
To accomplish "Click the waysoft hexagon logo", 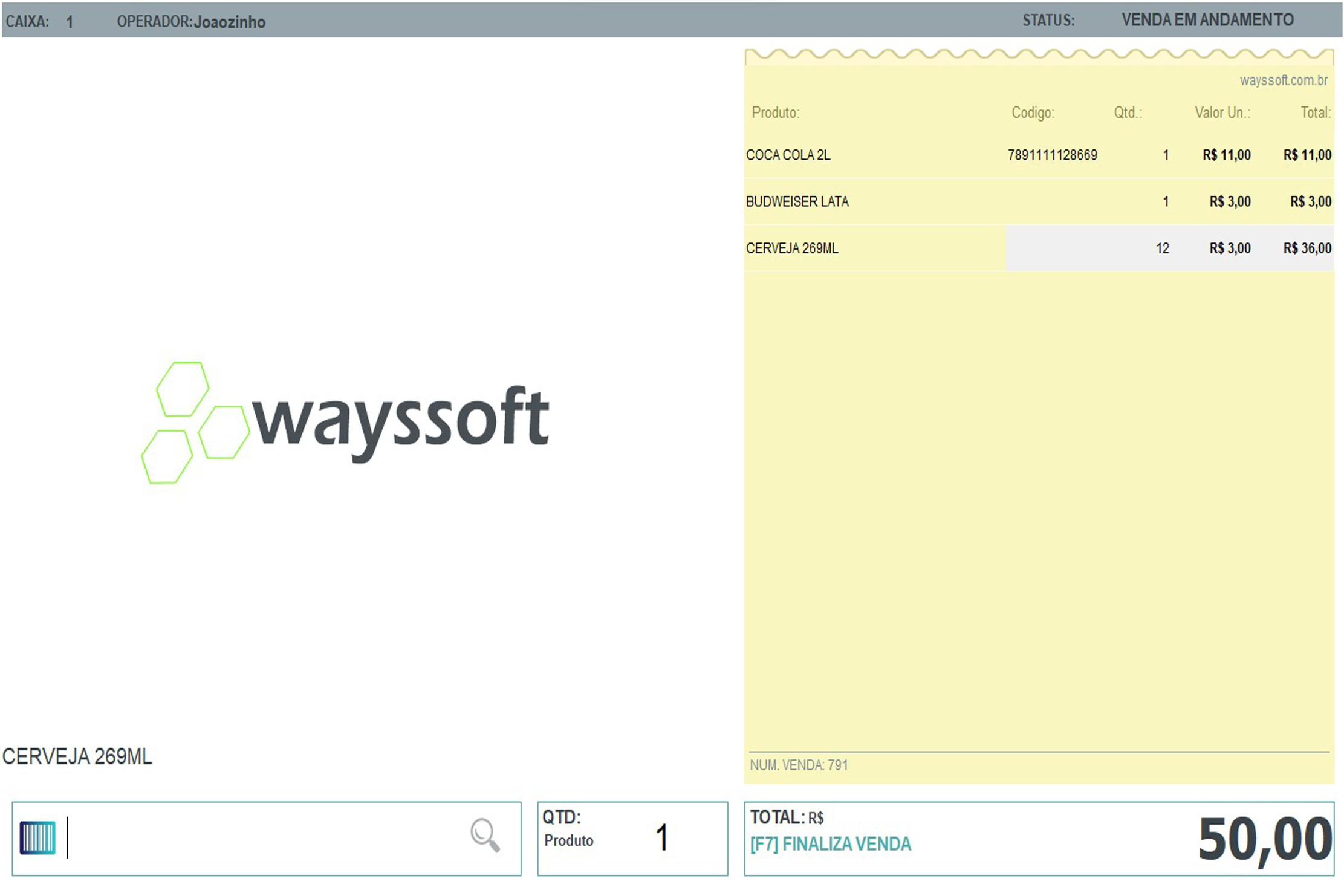I will (345, 423).
